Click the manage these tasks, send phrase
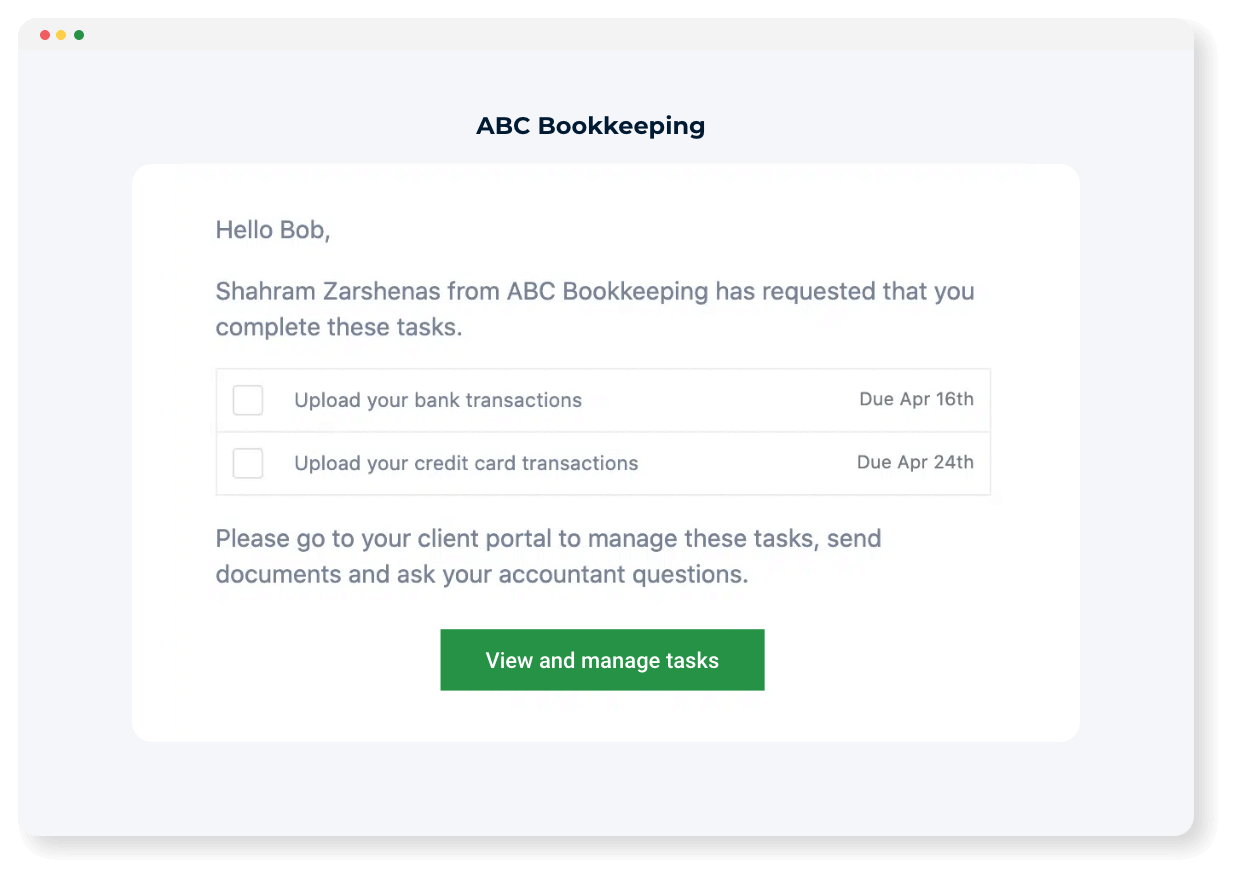Image resolution: width=1236 pixels, height=878 pixels. [x=735, y=539]
